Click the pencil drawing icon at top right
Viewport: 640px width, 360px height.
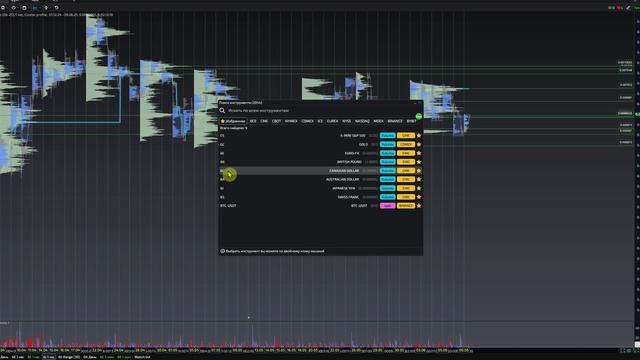tap(628, 8)
